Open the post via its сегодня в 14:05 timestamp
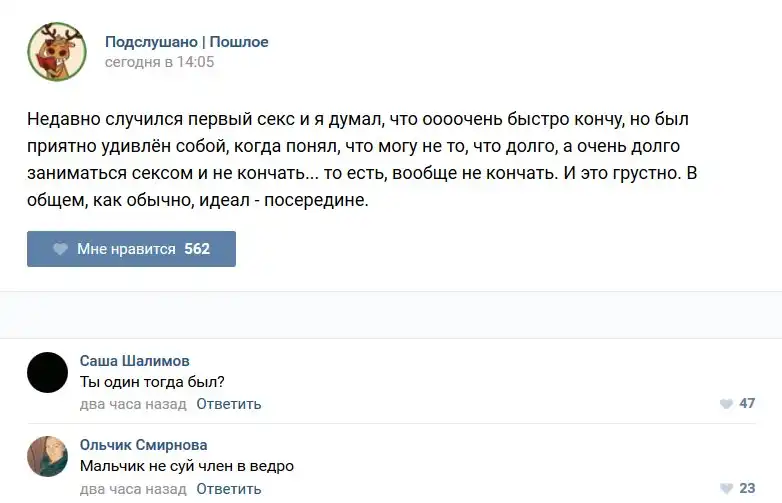The height and width of the screenshot is (503, 782). coord(159,62)
